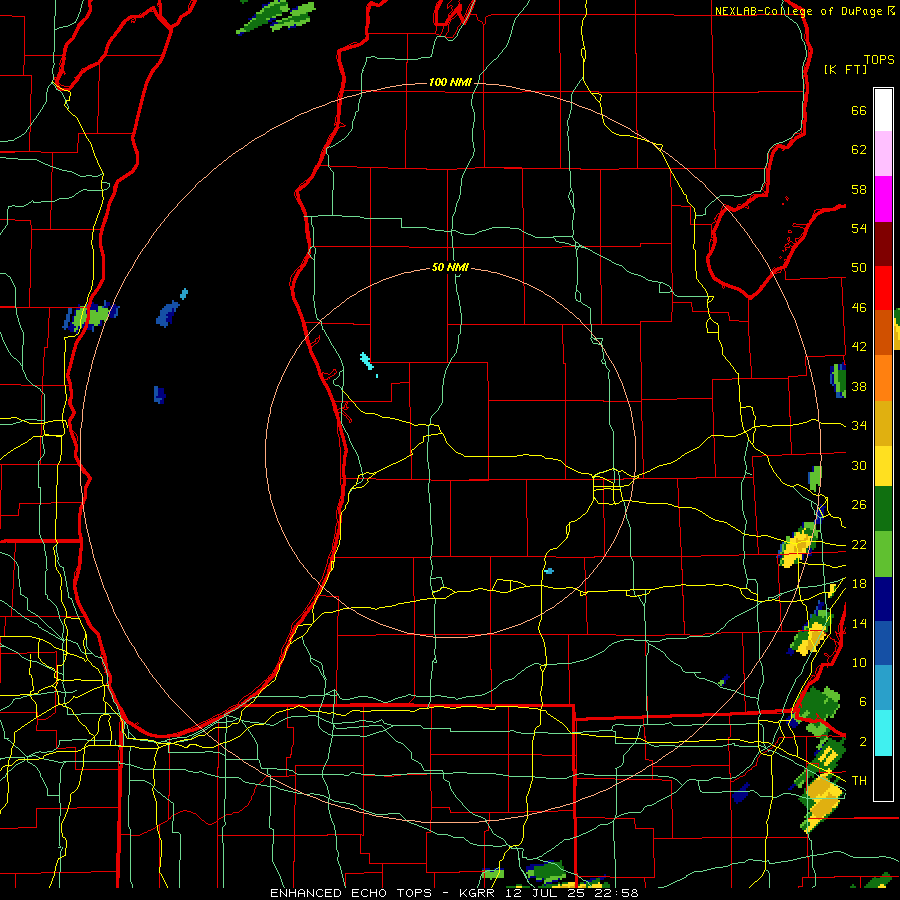
Task: Select the dark orange legend block
Action: pyautogui.click(x=883, y=332)
